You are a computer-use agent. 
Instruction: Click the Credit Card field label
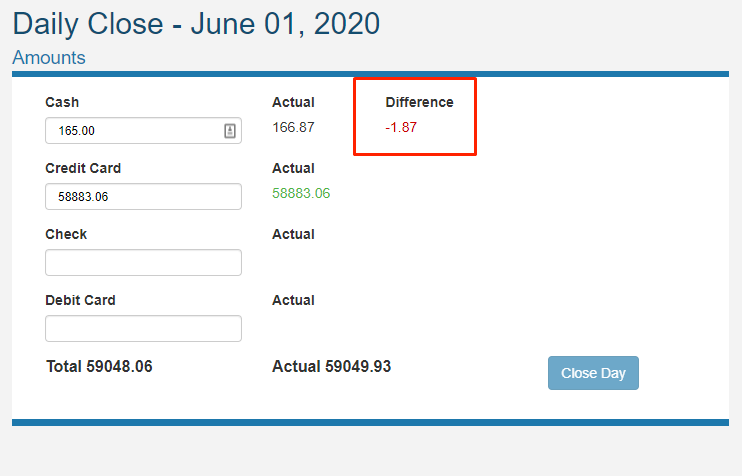click(x=83, y=168)
